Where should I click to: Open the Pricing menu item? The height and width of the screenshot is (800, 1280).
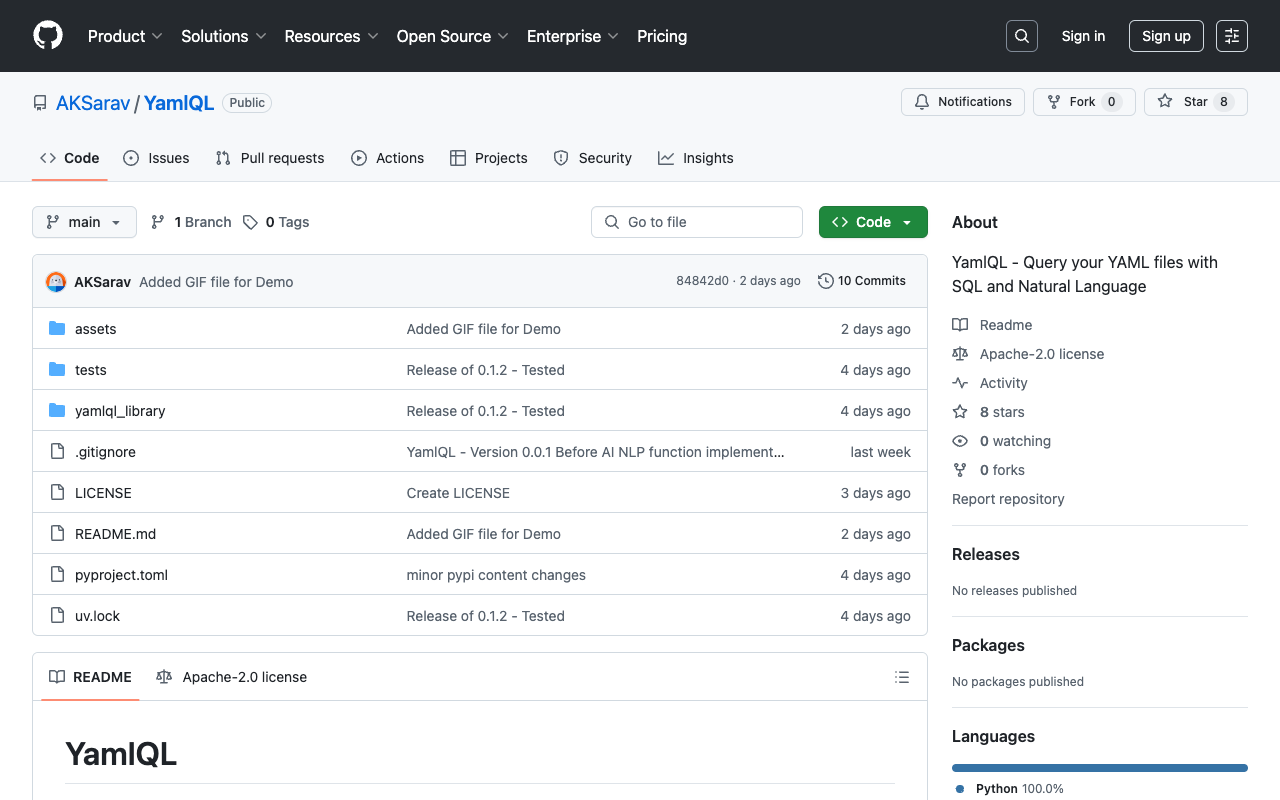coord(661,36)
